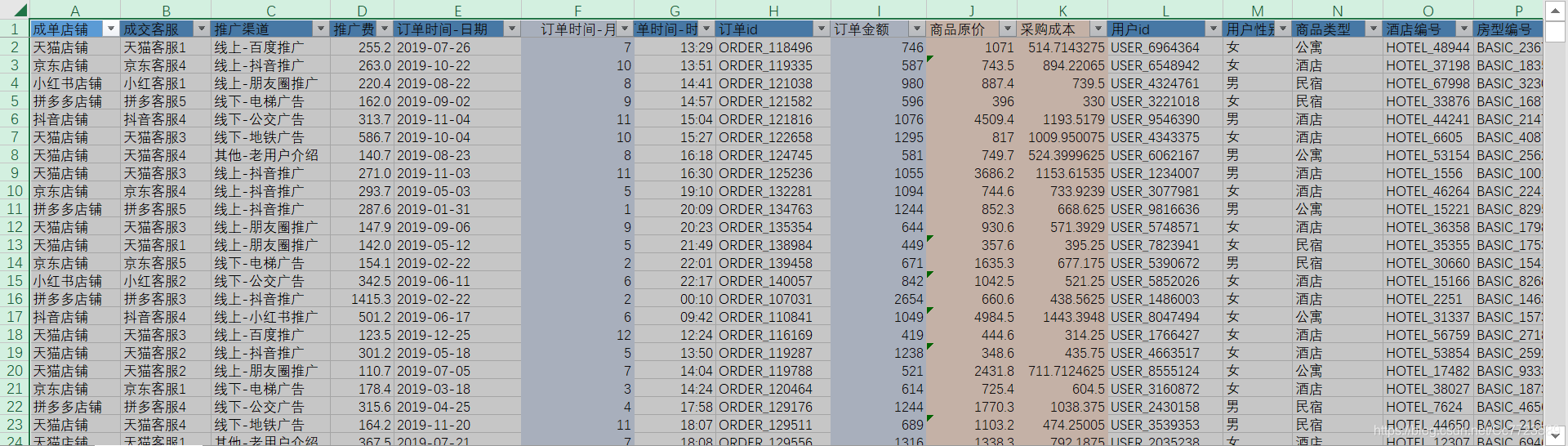Viewport: 1568px width, 446px height.
Task: Click cell 拼多多店铺 in row 11
Action: pos(75,209)
